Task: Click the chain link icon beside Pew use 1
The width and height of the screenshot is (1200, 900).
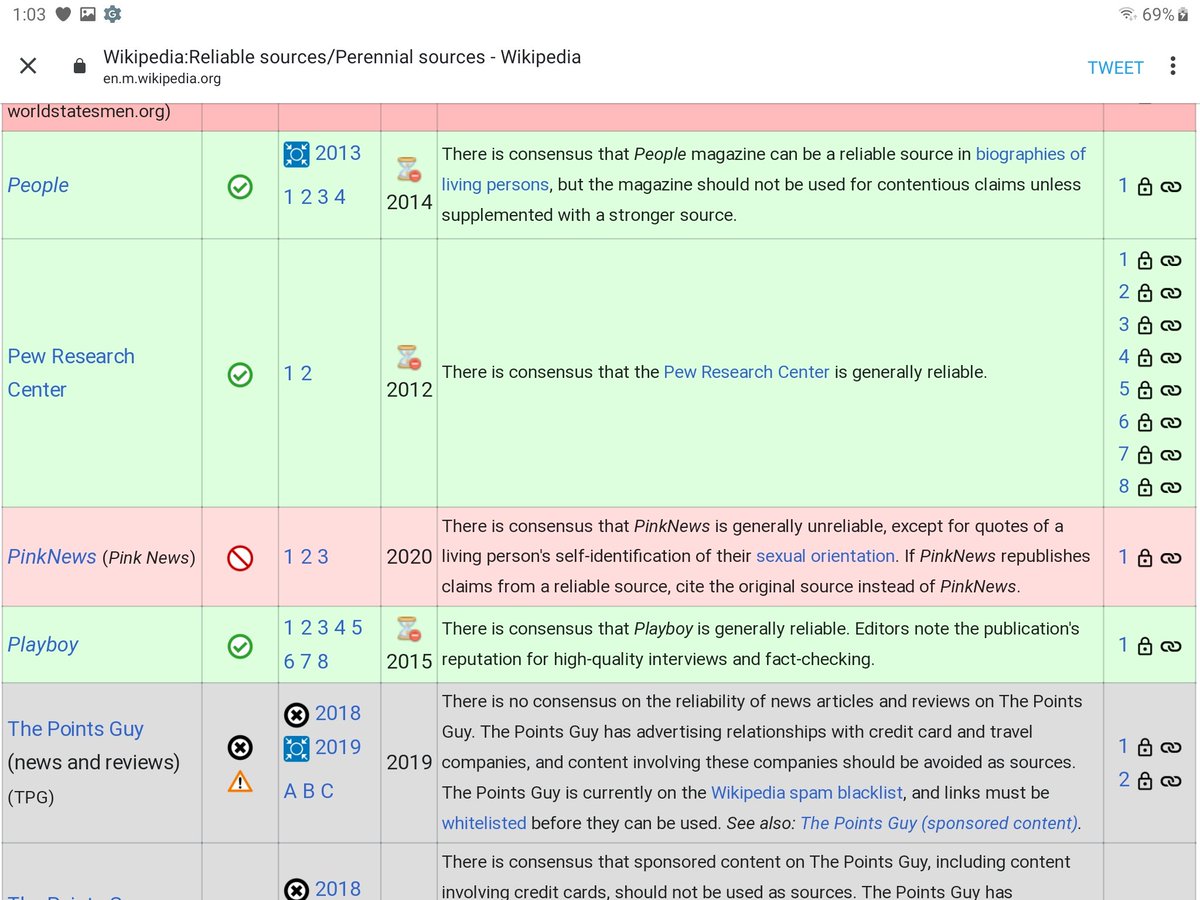Action: [x=1171, y=261]
